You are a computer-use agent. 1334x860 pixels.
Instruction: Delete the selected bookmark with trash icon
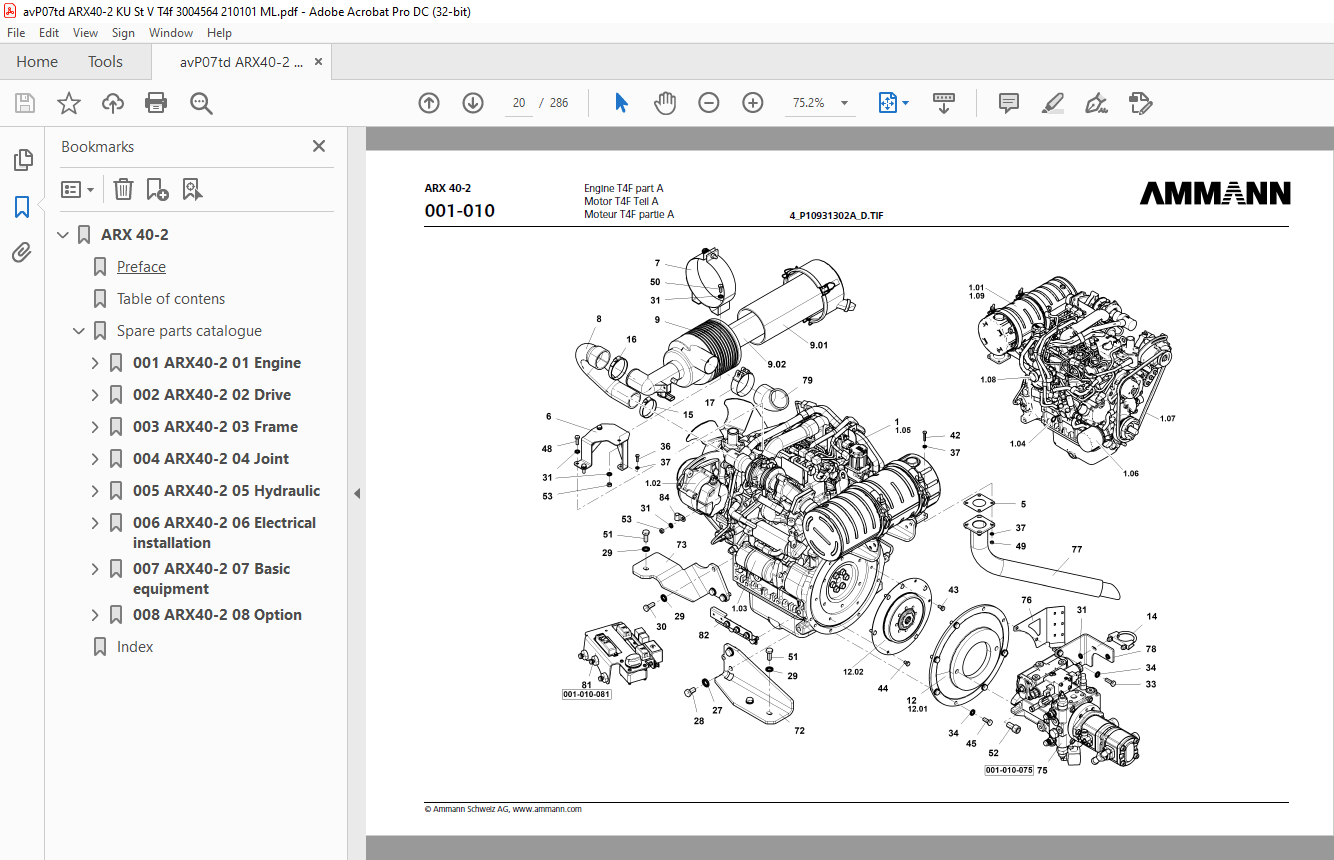click(x=123, y=189)
